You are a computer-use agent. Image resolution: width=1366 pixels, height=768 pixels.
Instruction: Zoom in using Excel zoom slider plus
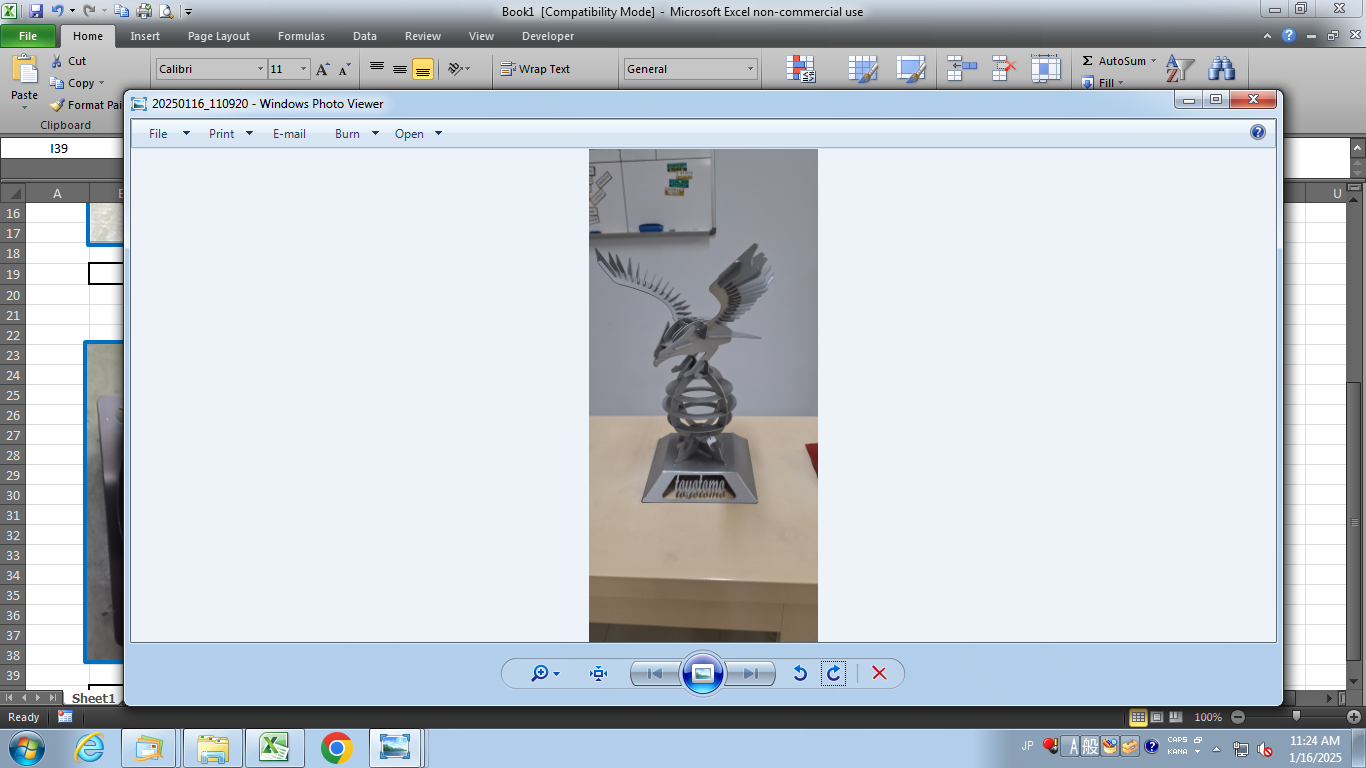pyautogui.click(x=1355, y=717)
